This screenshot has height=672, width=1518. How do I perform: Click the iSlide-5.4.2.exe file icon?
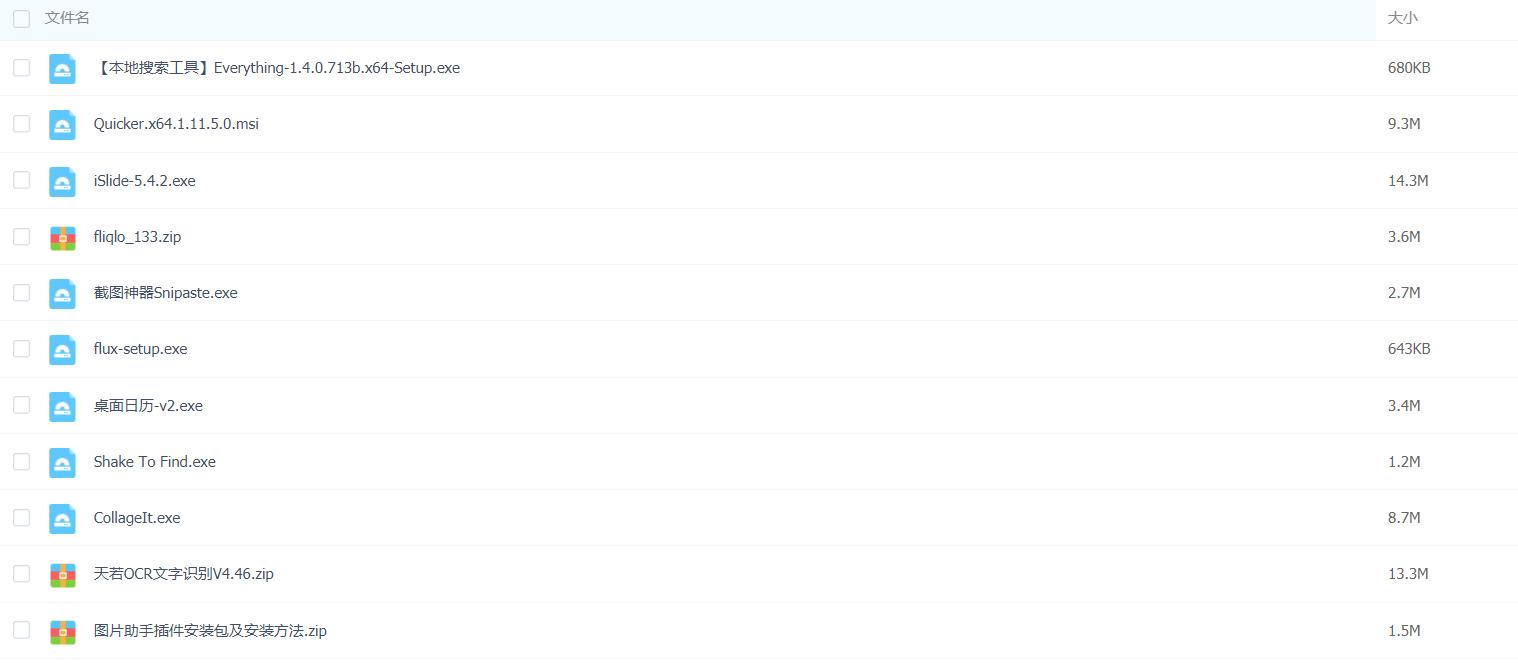[x=62, y=181]
